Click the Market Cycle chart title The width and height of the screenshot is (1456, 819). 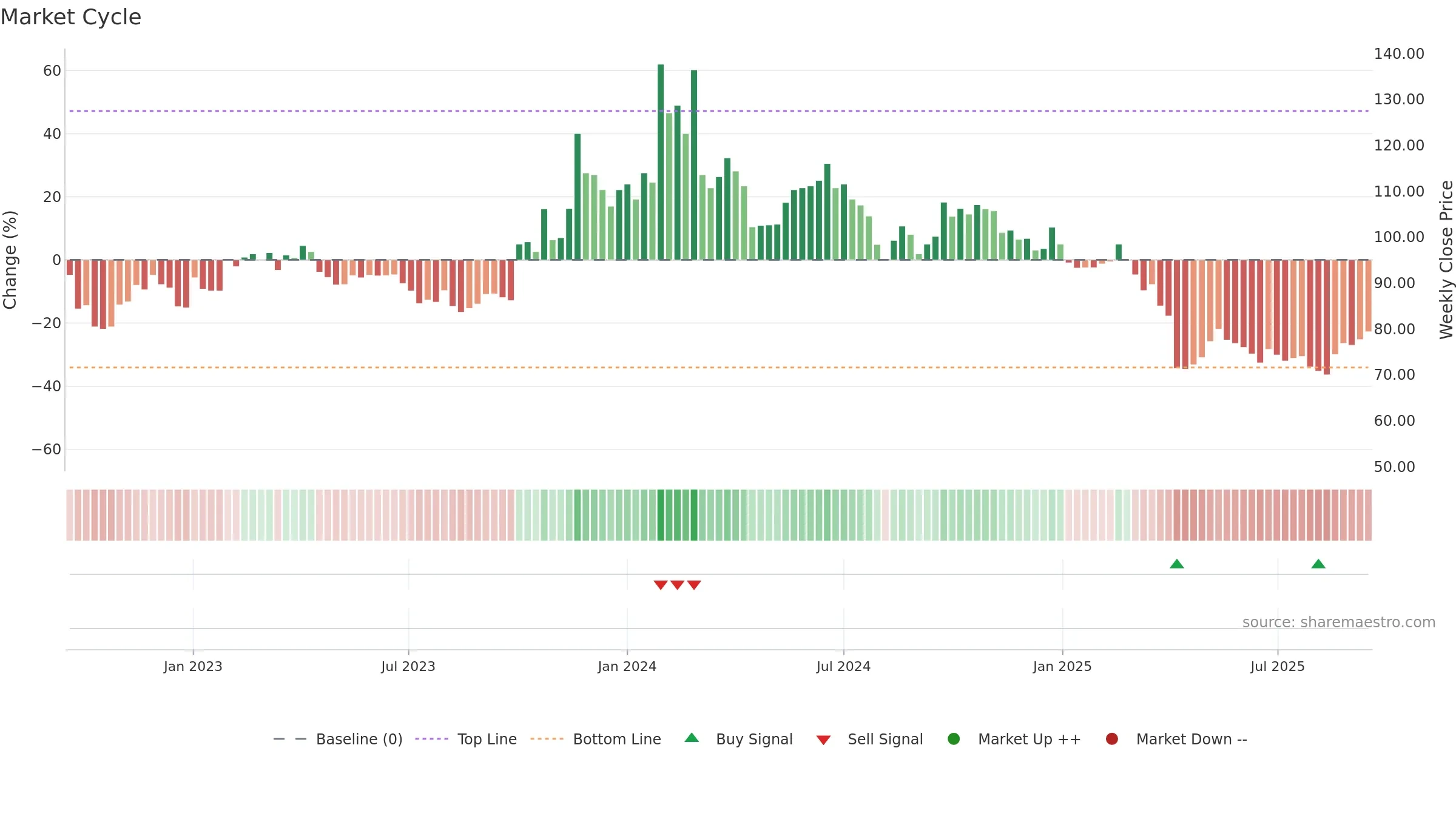click(71, 17)
